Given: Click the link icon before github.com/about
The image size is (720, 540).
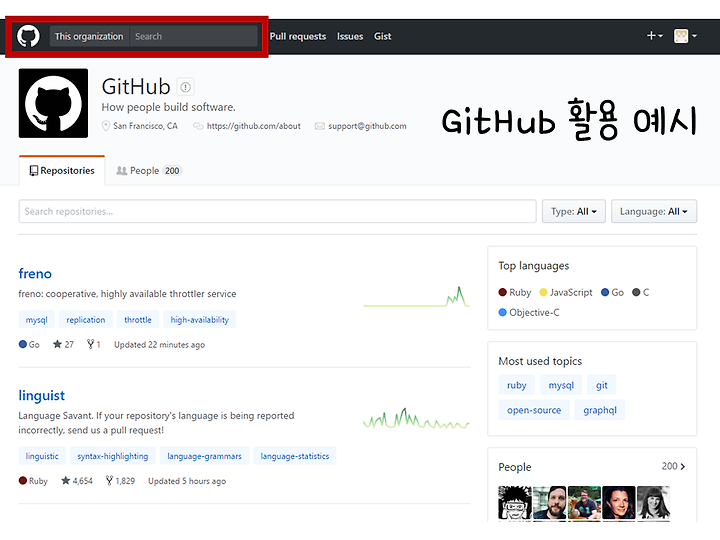Looking at the screenshot, I should (x=198, y=126).
